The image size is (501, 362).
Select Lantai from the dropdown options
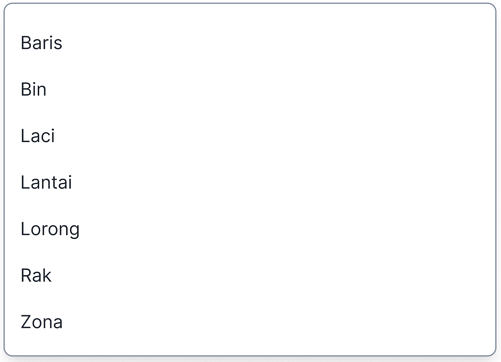[250, 182]
